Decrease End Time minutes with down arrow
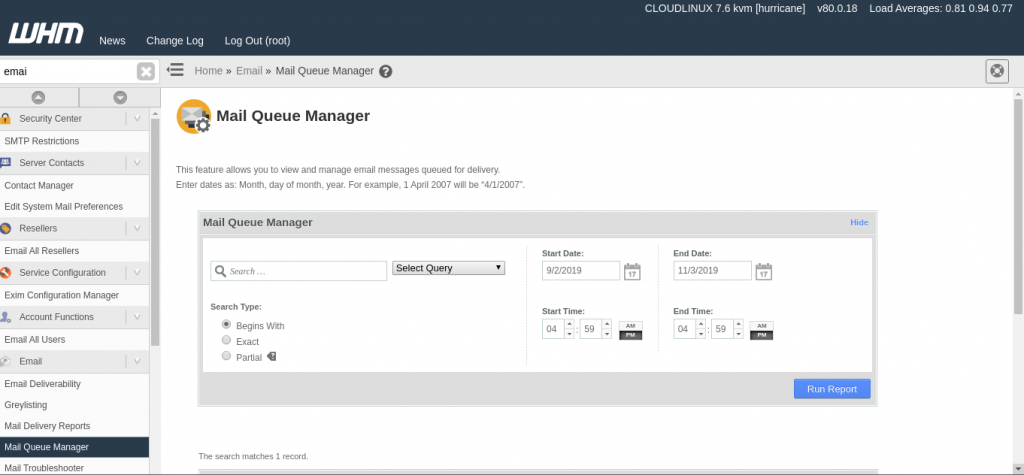Viewport: 1024px width, 475px height. 738,334
